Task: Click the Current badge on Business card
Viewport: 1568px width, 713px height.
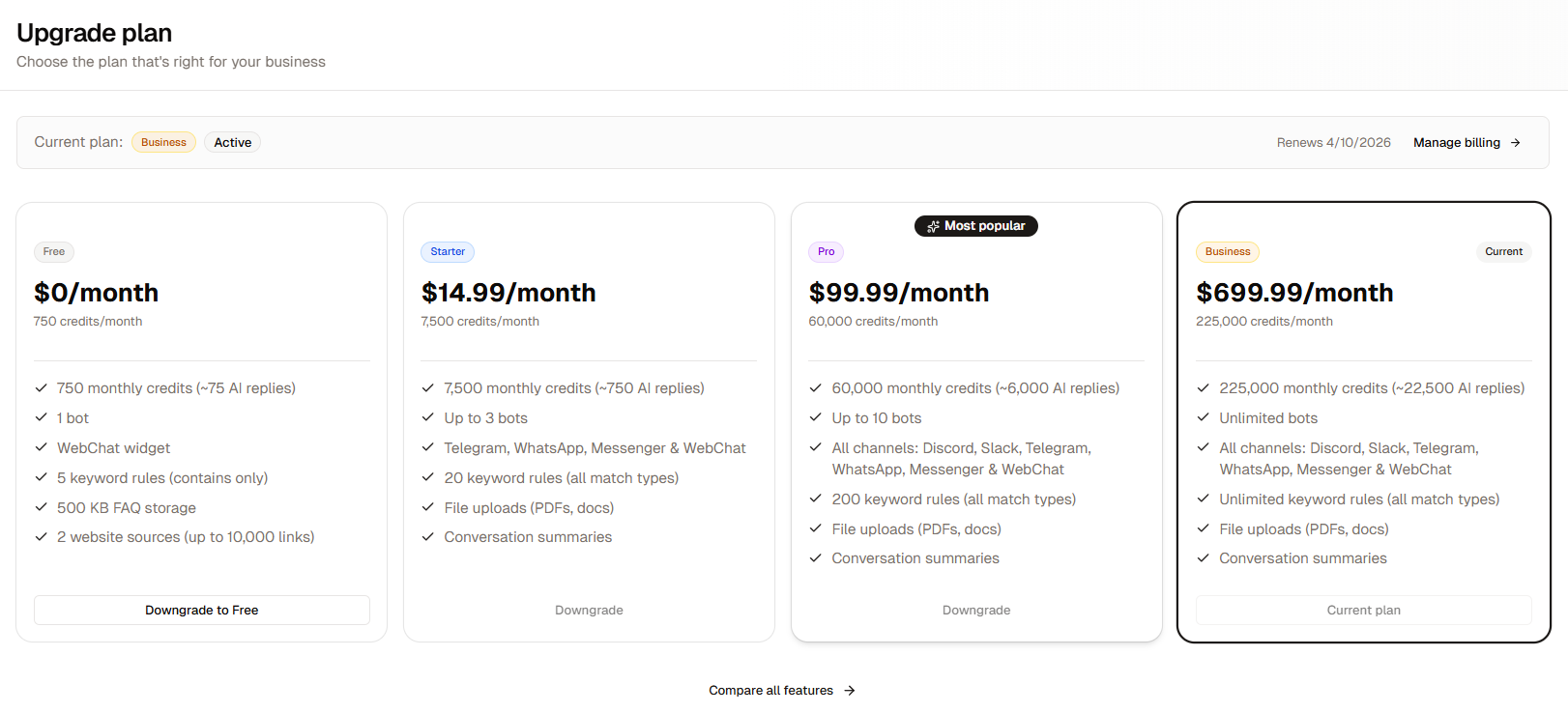Action: (1503, 252)
